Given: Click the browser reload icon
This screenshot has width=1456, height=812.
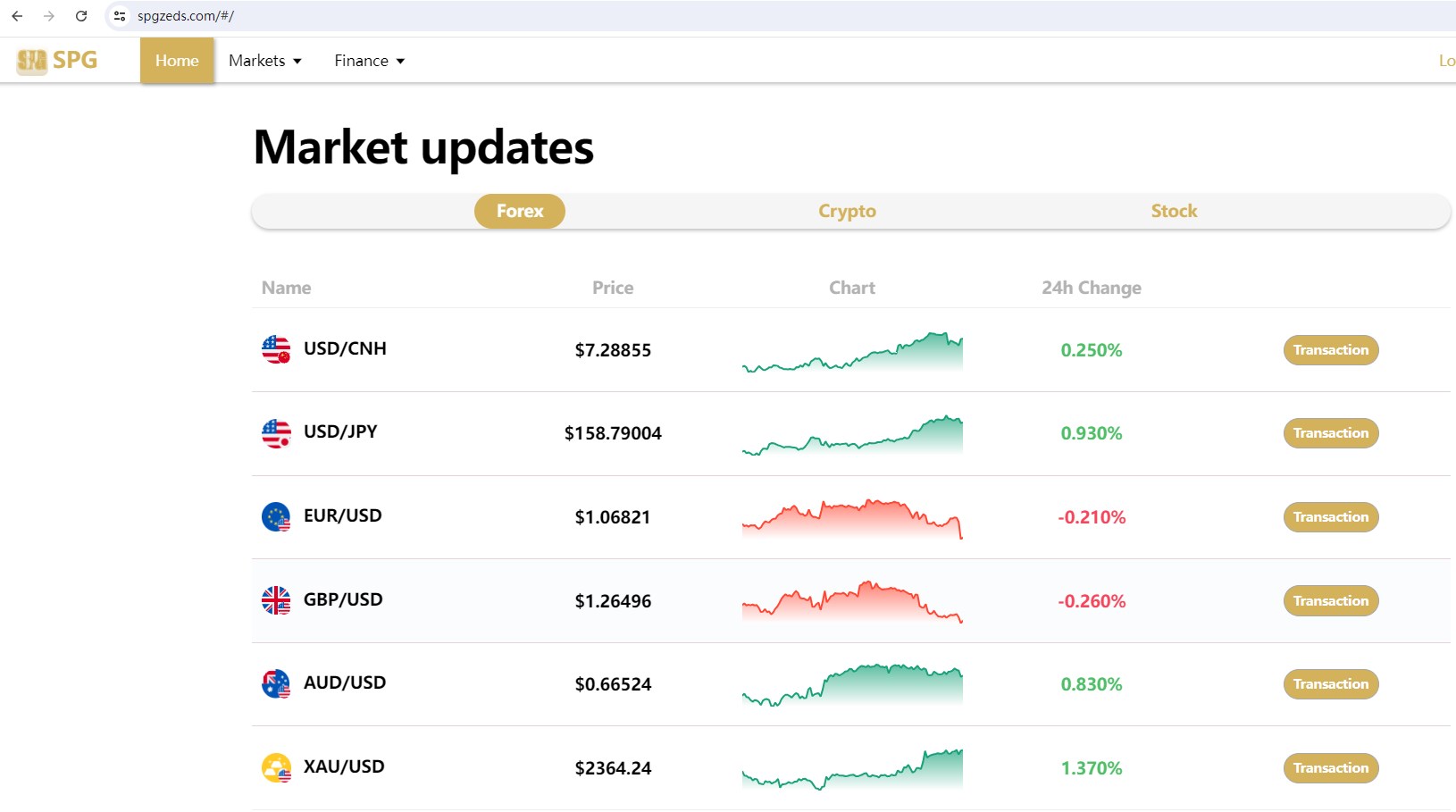Looking at the screenshot, I should point(81,16).
